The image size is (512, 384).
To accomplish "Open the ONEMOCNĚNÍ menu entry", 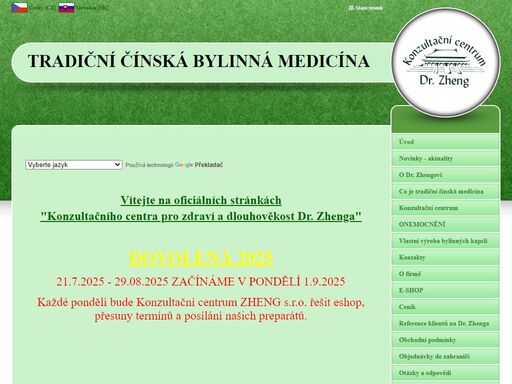I will coord(445,224).
